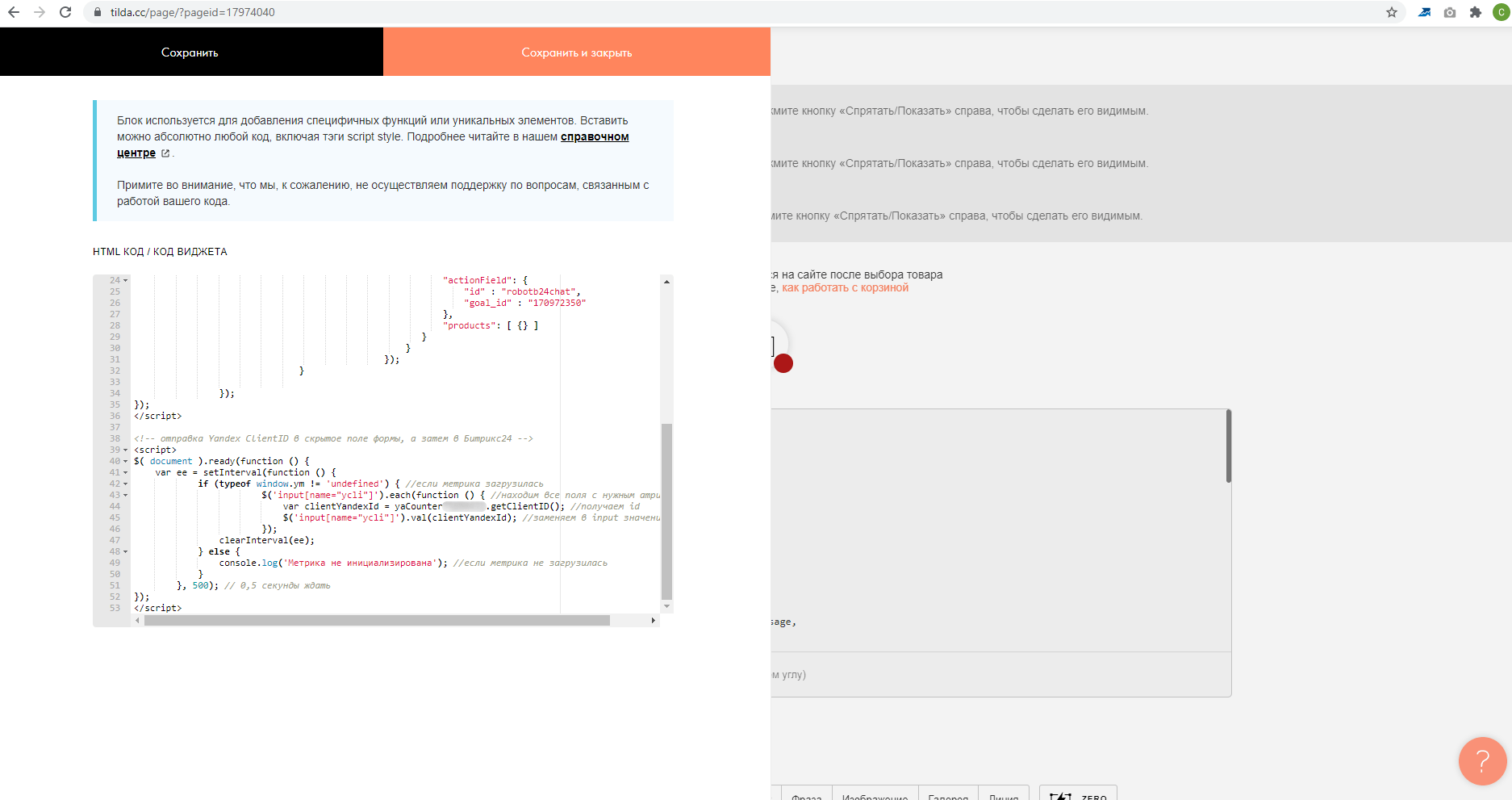Click the "actionField" key on line 24
Screen dimensions: 1512x800
tap(477, 280)
